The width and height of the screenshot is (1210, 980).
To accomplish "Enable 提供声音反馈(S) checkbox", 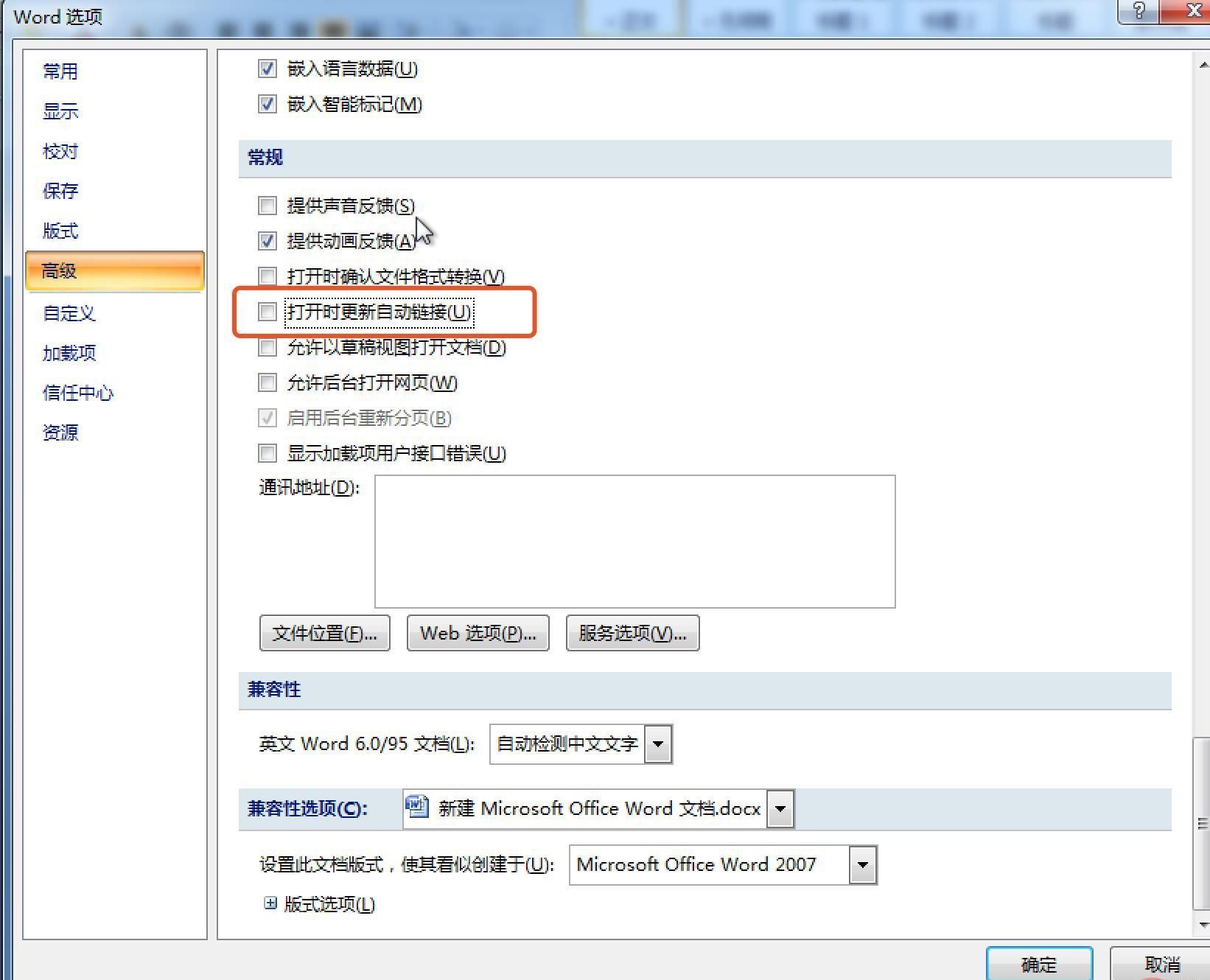I will point(267,205).
